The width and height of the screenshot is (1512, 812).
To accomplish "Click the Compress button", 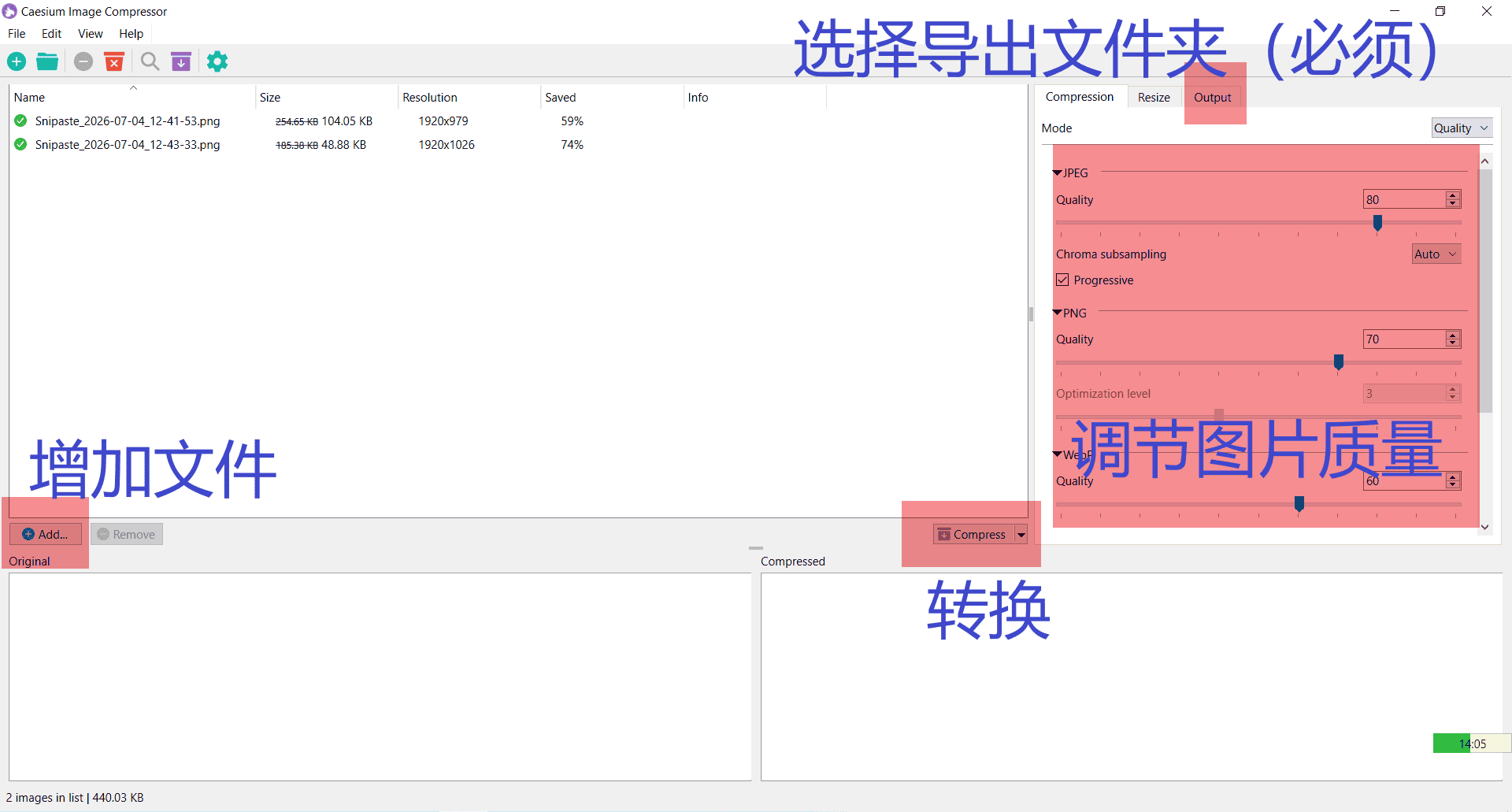I will [973, 535].
